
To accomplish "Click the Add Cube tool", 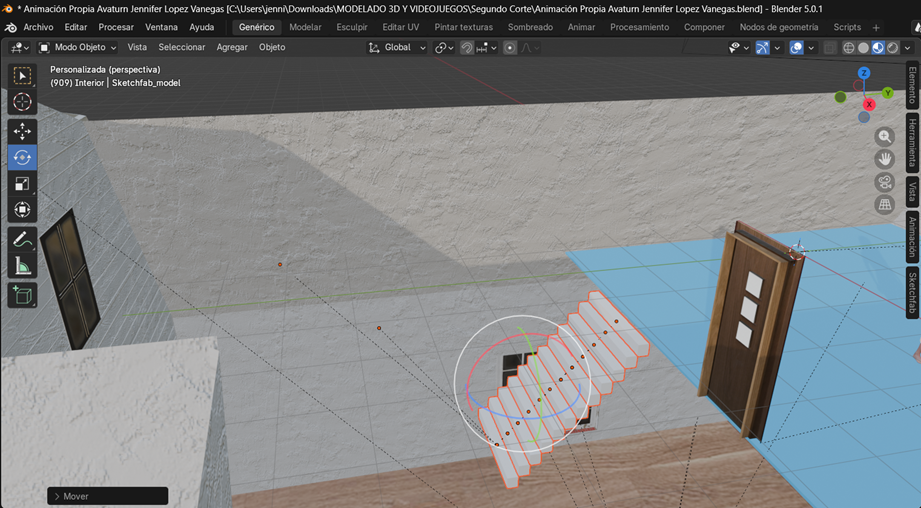I will 22,295.
